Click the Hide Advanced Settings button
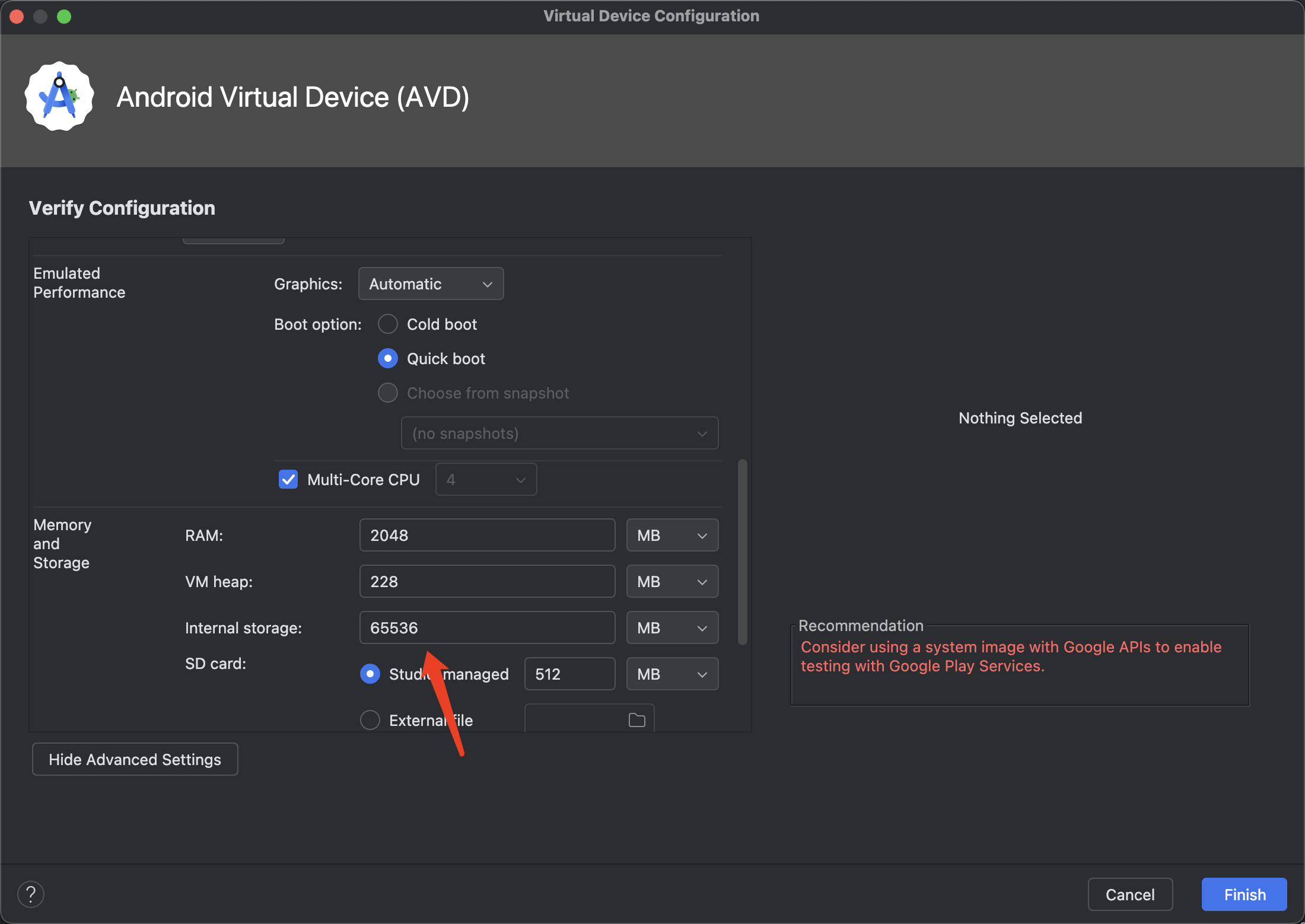 click(135, 759)
